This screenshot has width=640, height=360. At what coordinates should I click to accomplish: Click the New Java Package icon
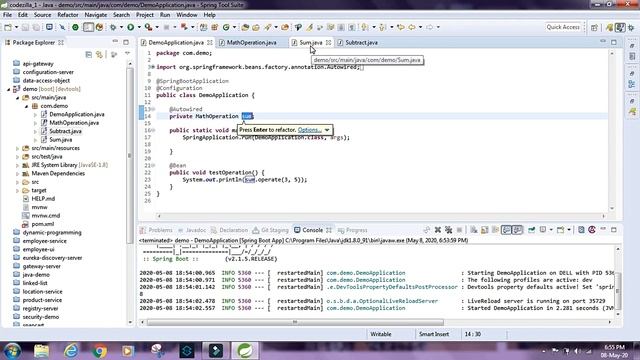215,27
